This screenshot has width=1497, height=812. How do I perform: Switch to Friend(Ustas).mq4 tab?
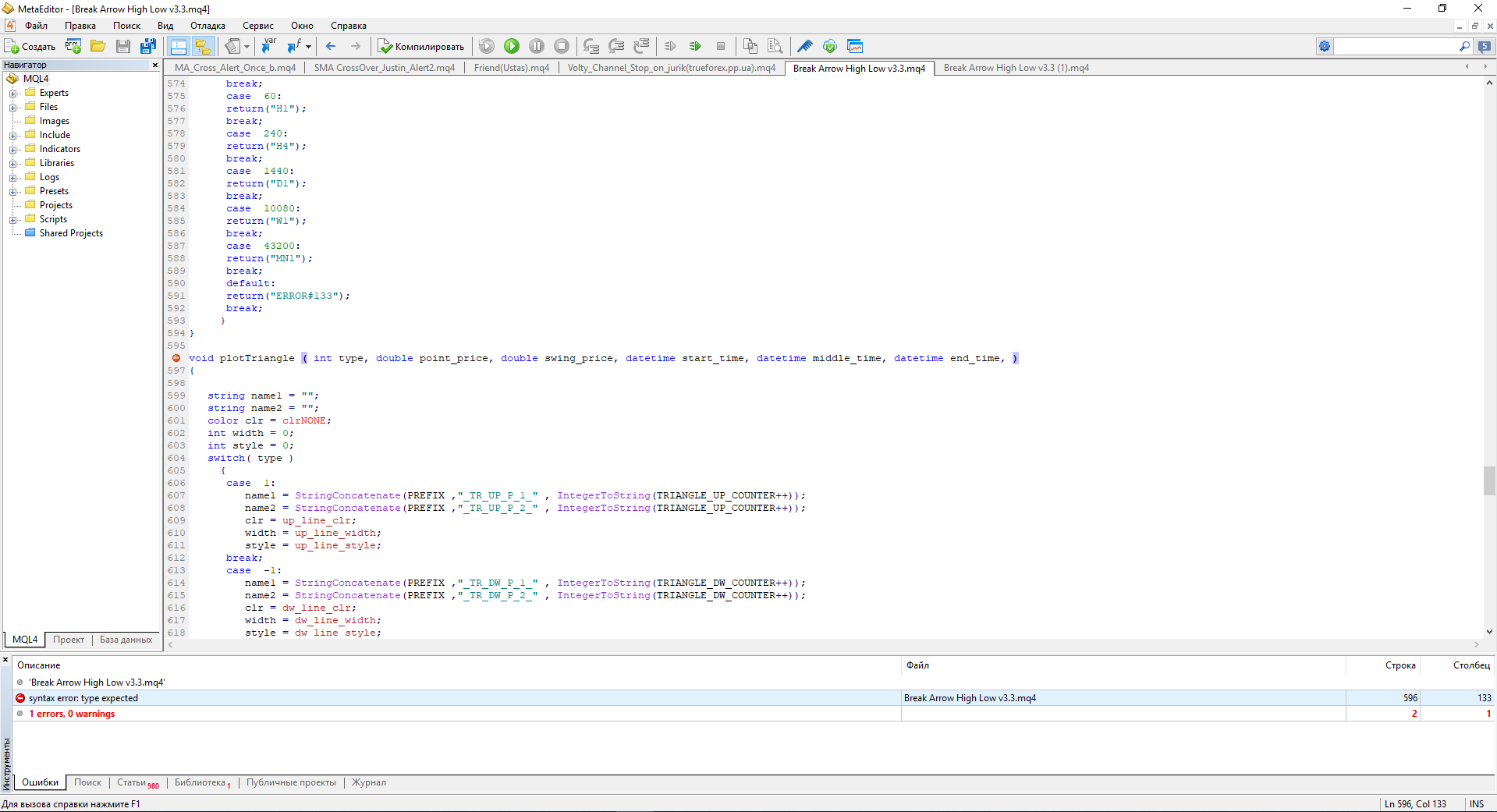[511, 68]
